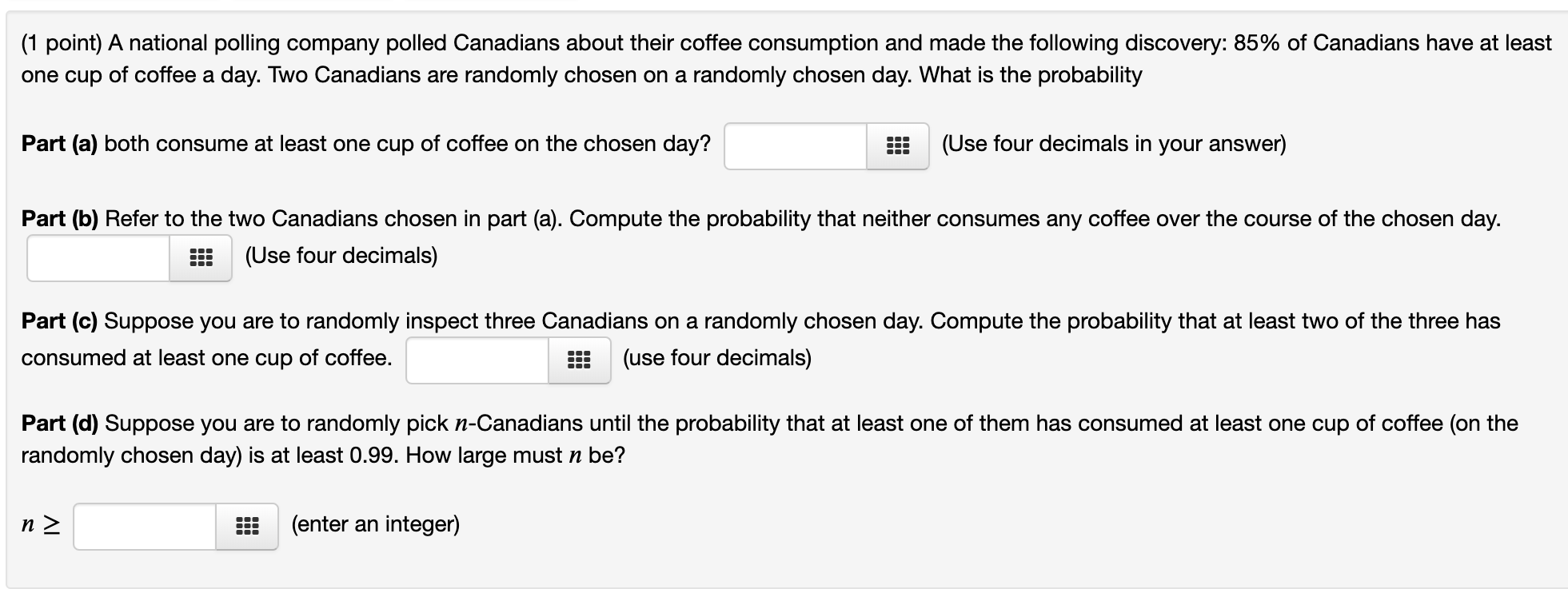This screenshot has width=1568, height=589.
Task: Open the math keypad next to the n field
Action: pos(246,526)
